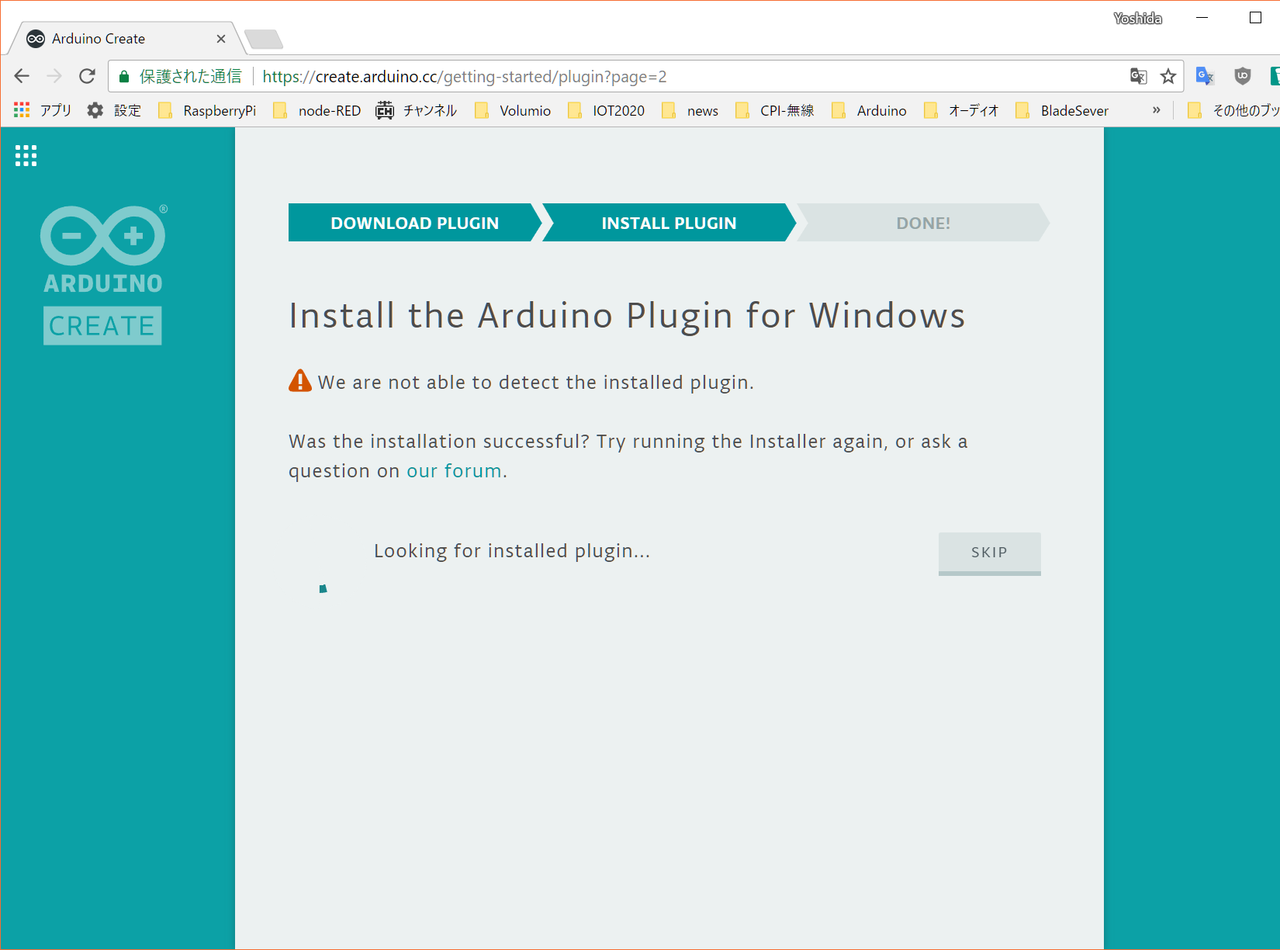The height and width of the screenshot is (950, 1280).
Task: Click the Arduino Create logo
Action: pyautogui.click(x=102, y=275)
